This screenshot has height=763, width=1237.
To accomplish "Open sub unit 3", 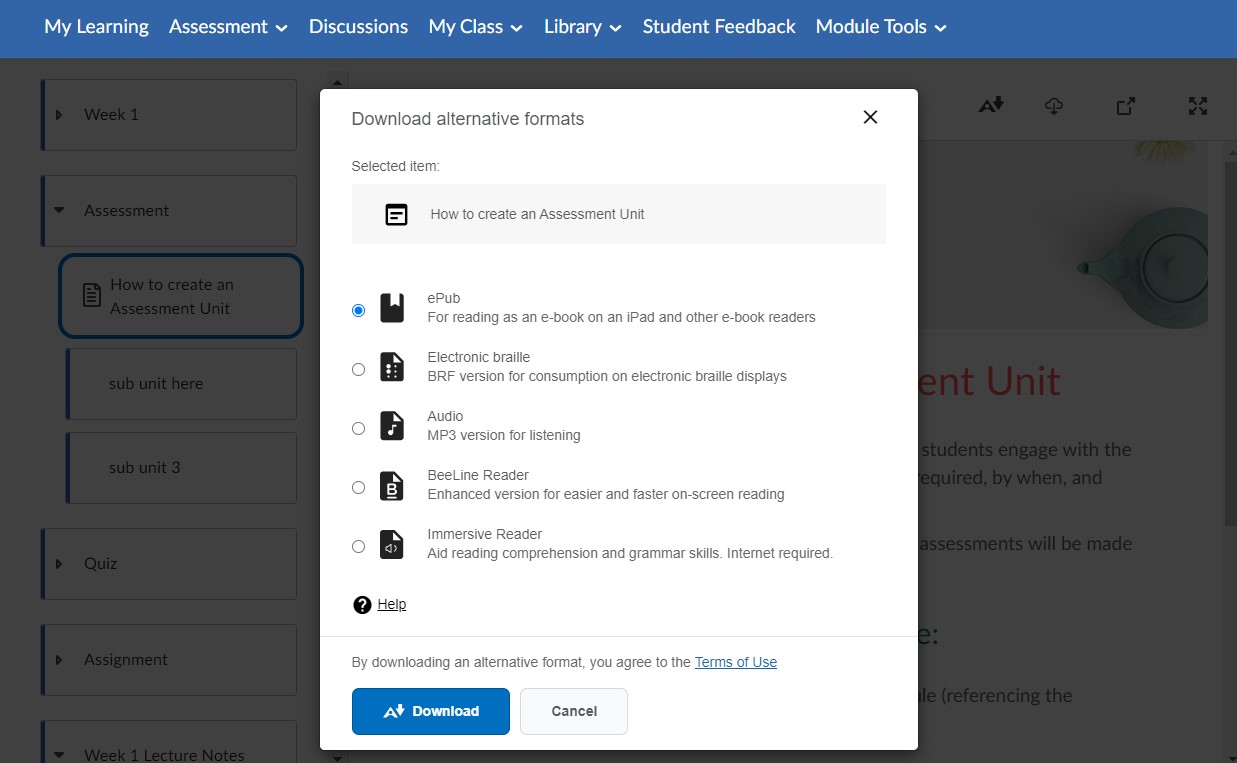I will pyautogui.click(x=181, y=468).
